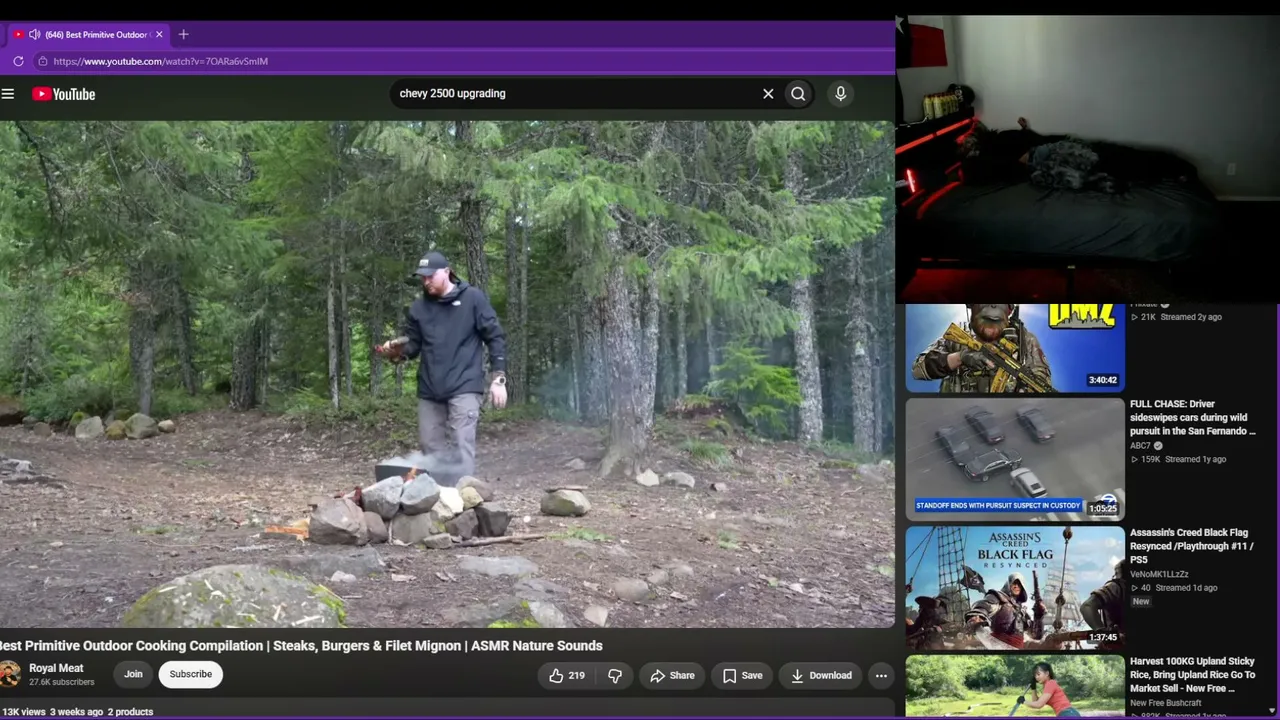The height and width of the screenshot is (720, 1280).
Task: Open a new browser tab
Action: 183,35
